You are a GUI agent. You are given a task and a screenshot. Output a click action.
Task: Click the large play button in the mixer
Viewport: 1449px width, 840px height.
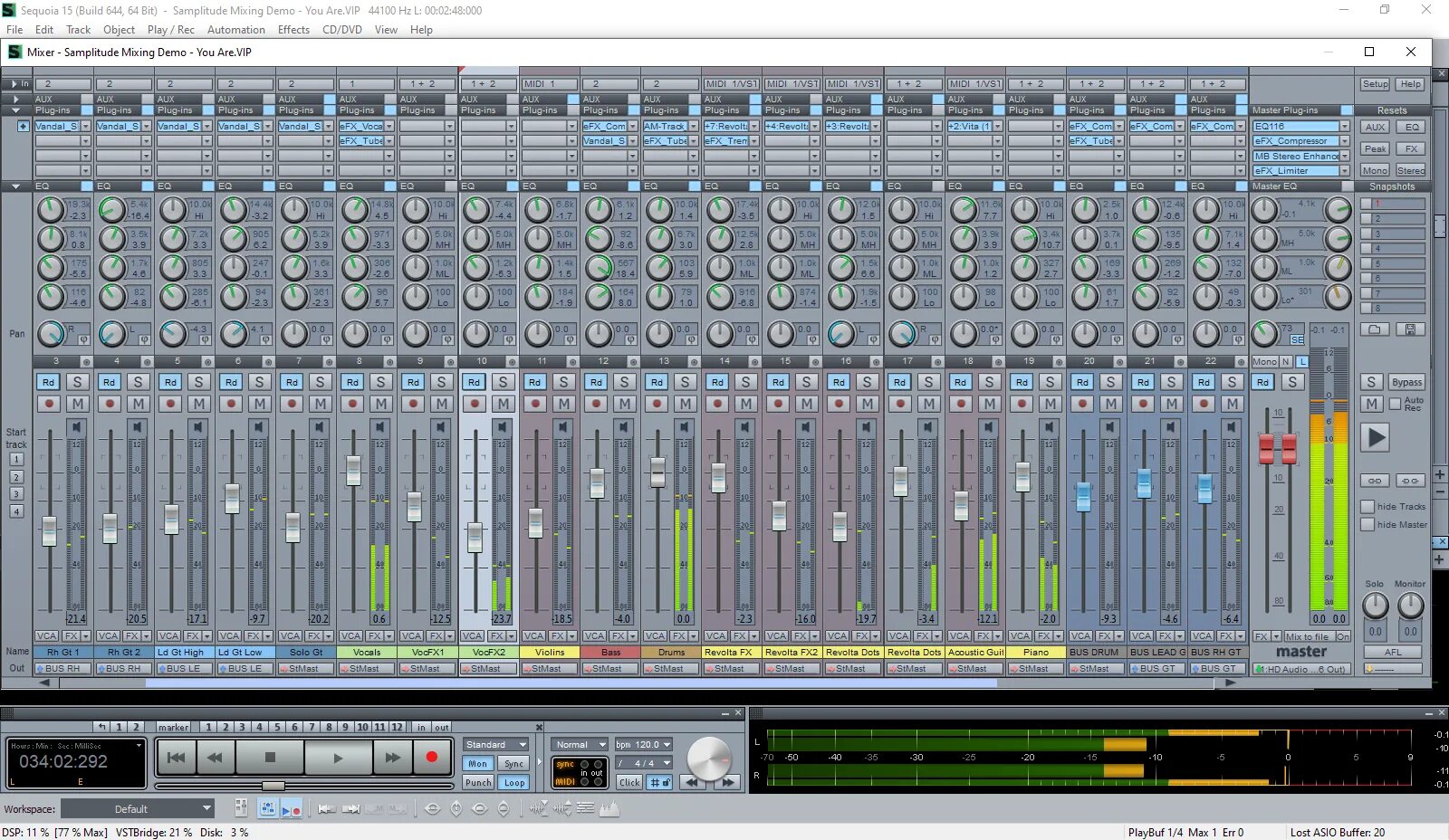point(1376,438)
